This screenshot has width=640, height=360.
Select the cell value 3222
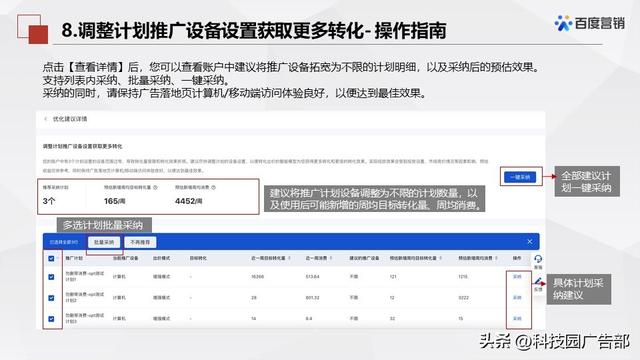point(463,298)
